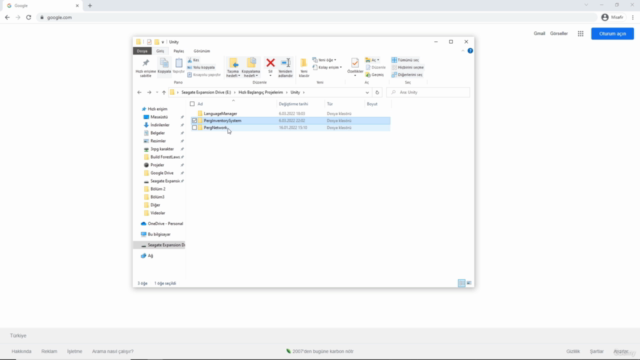Select OneDrive - Personal in navigation pane

tap(165, 224)
